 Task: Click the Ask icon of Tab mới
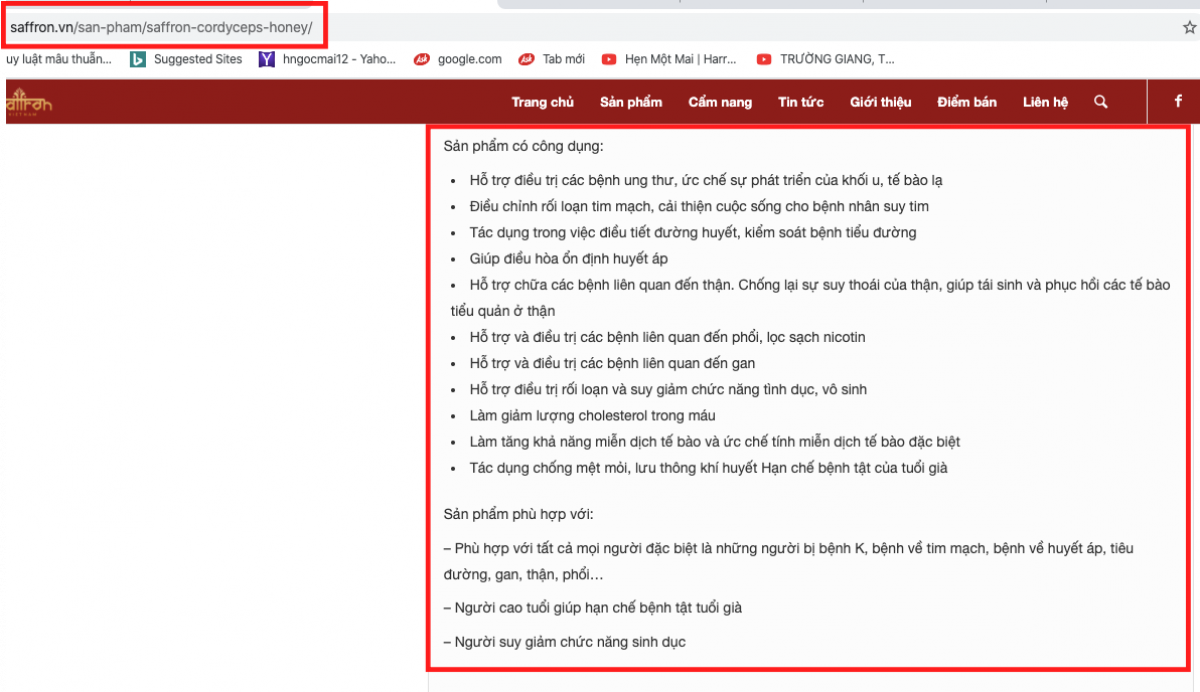(526, 59)
